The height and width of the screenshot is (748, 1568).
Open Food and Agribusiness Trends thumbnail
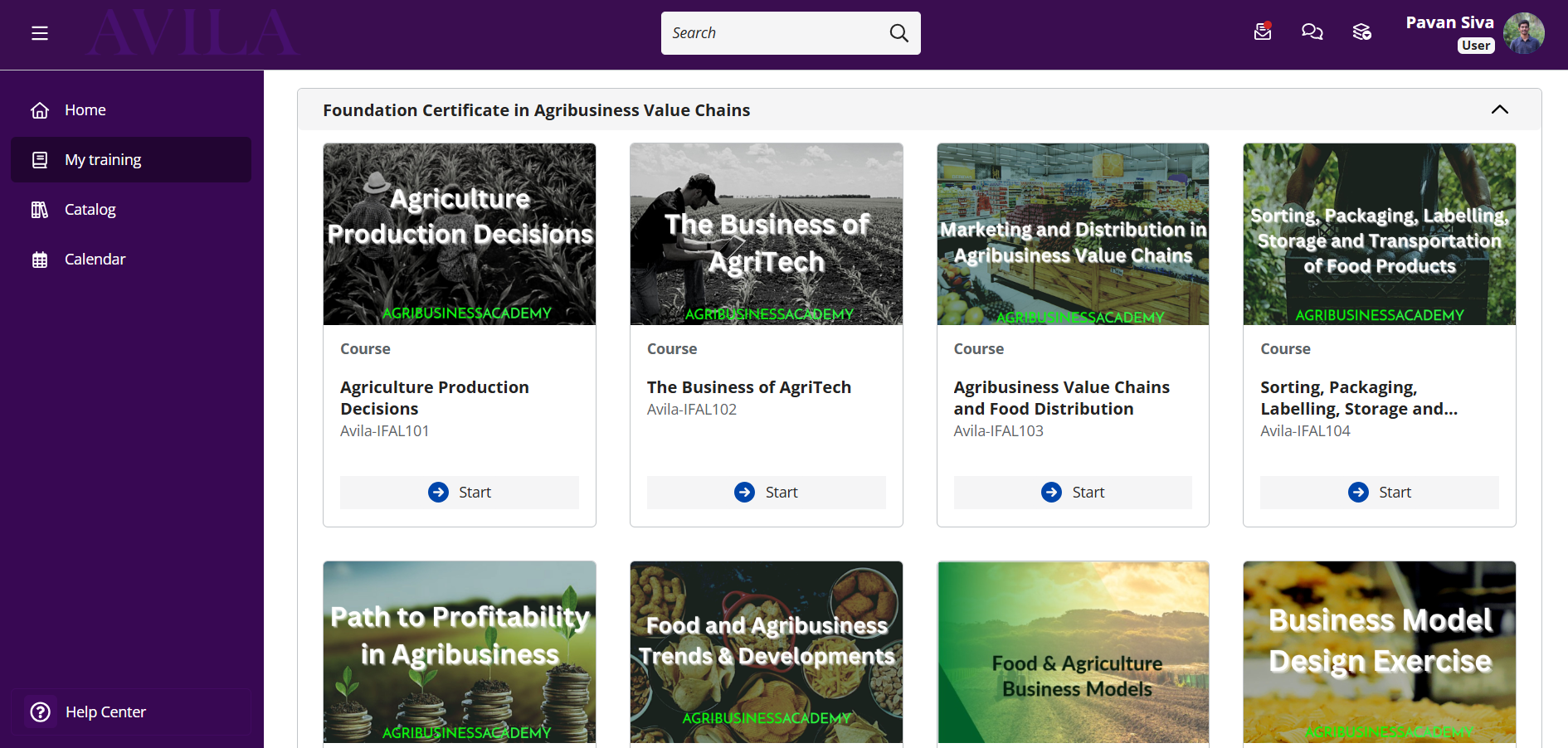767,652
